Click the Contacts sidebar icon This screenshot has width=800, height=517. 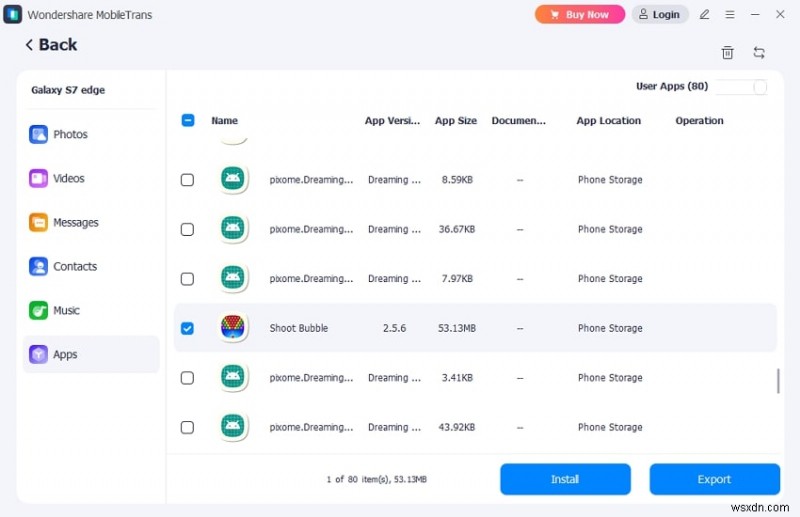(x=38, y=266)
